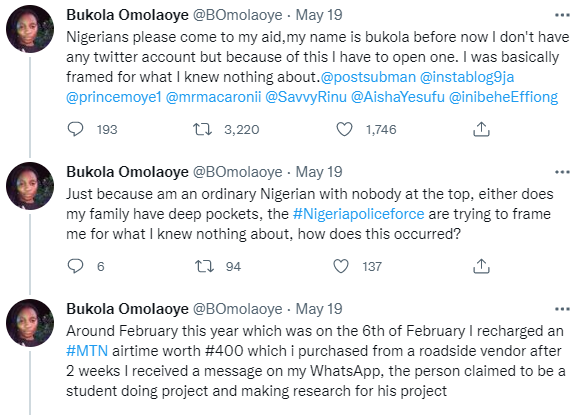Open the #MTN hashtag
The image size is (586, 415).
coord(87,351)
